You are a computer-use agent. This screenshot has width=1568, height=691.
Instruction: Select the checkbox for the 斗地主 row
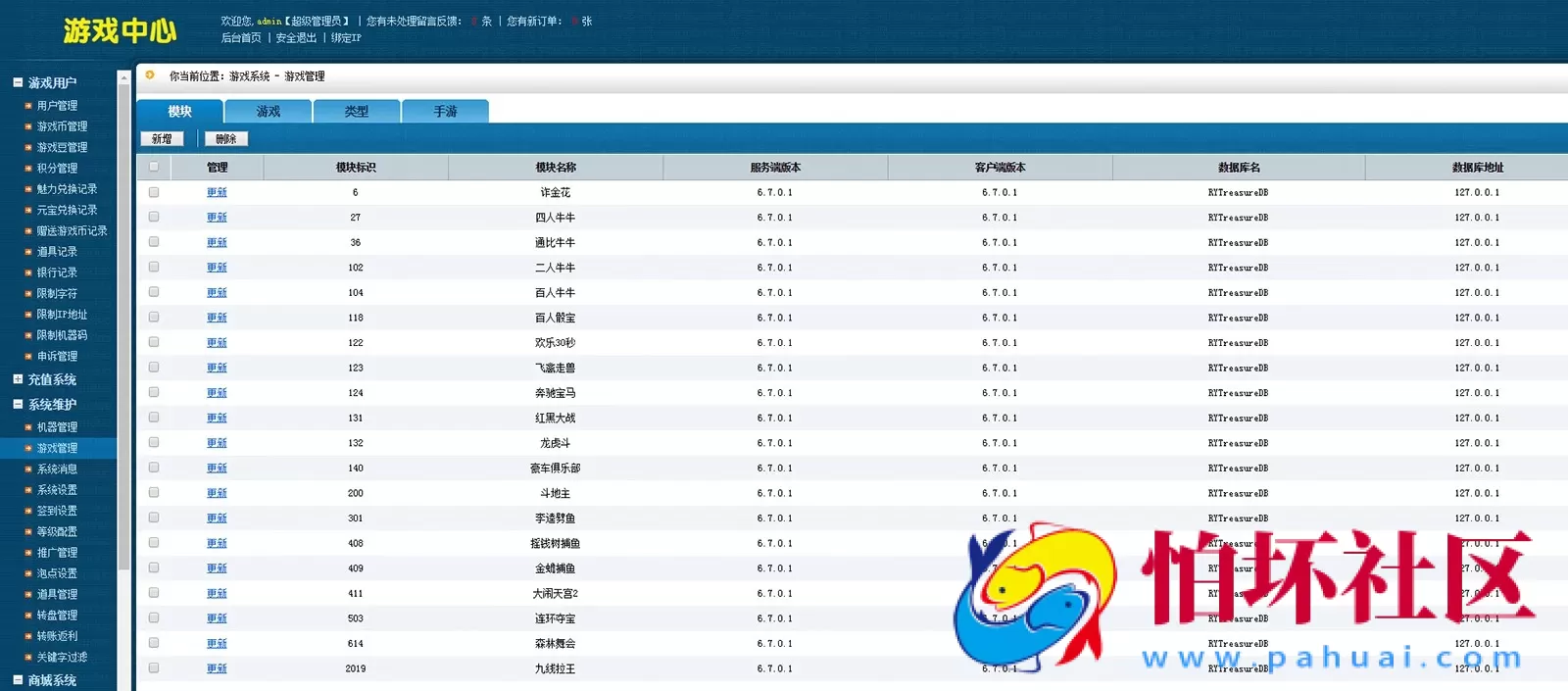154,493
